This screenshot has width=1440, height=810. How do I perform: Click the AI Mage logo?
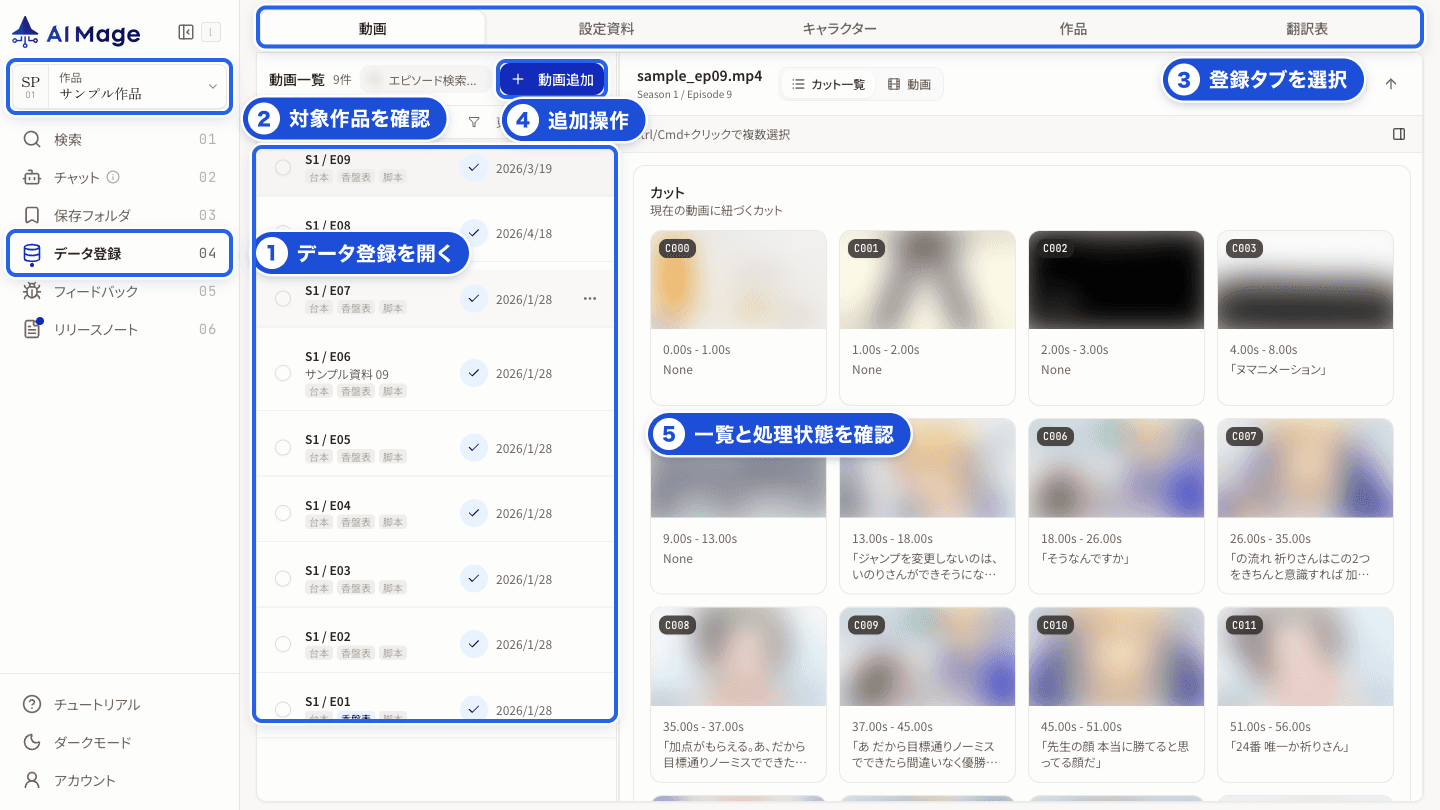click(76, 33)
